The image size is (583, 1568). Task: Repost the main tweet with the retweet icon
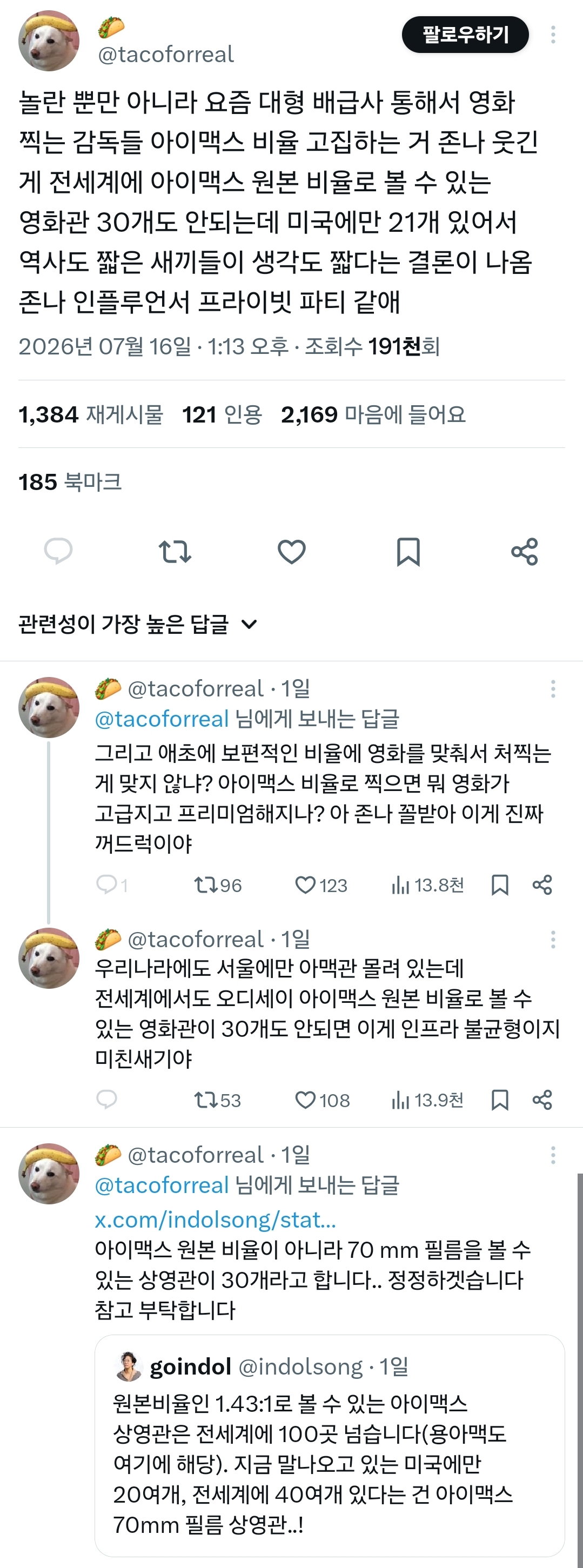coord(175,552)
